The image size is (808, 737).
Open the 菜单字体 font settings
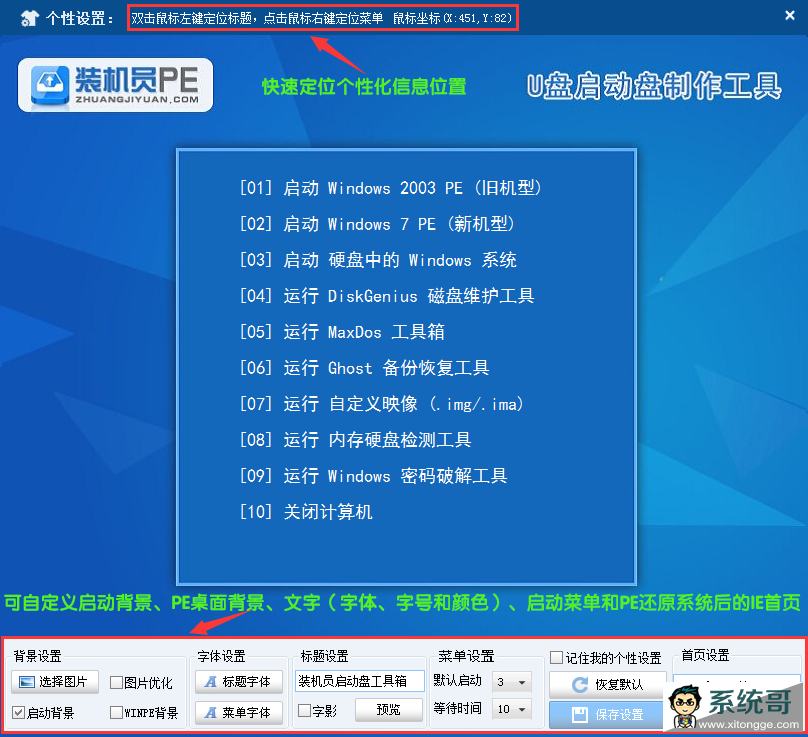click(x=239, y=713)
